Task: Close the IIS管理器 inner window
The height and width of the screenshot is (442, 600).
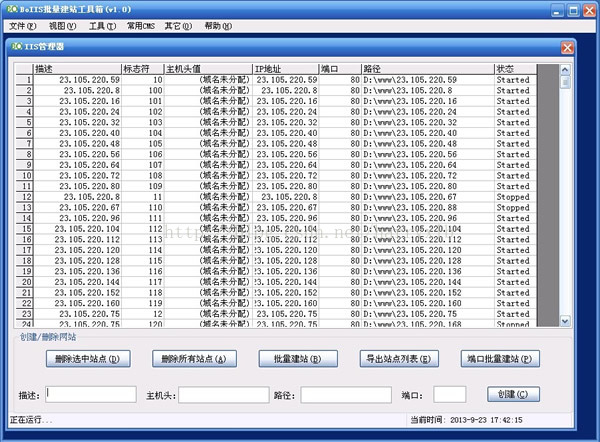Action: (567, 48)
